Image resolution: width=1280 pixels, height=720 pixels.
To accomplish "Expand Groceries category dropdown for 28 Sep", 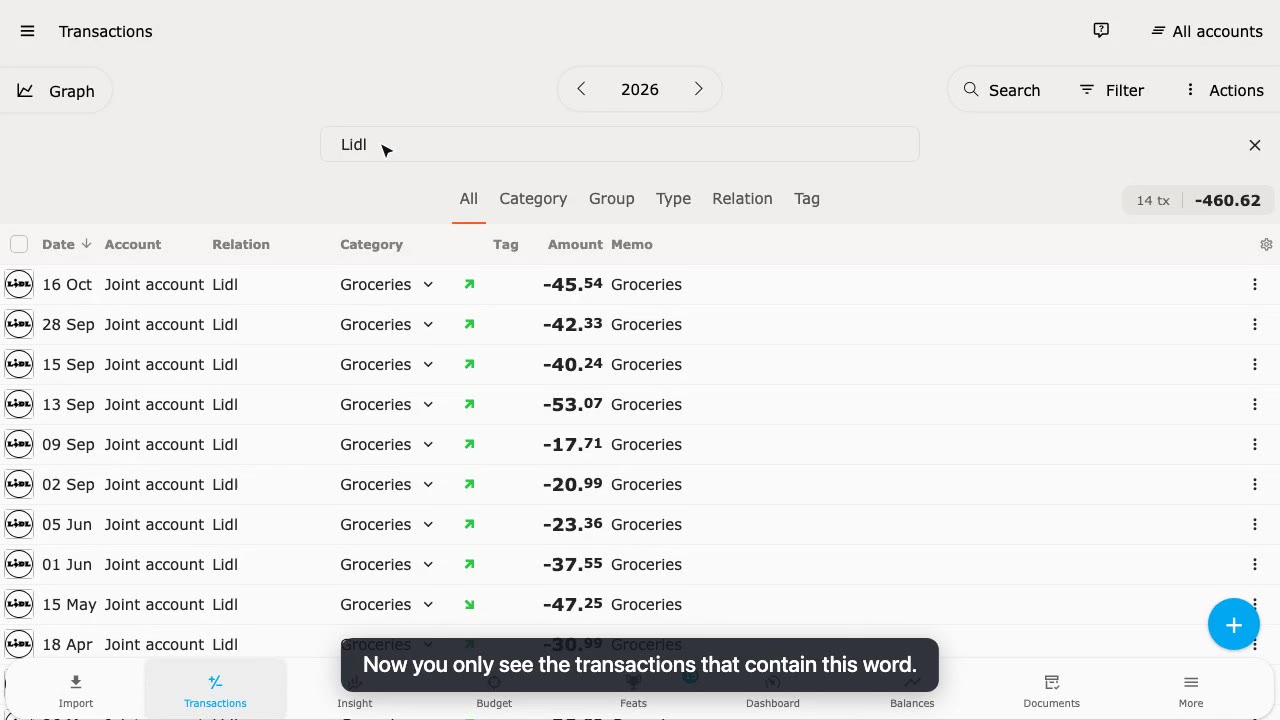I will [x=428, y=324].
